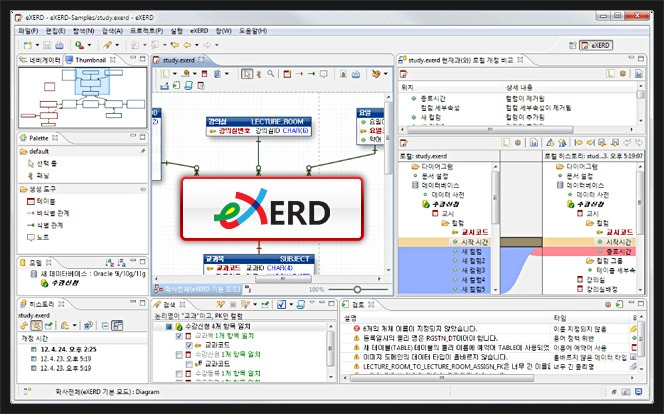Click the Print icon in main toolbar
The image size is (664, 414).
pos(60,45)
